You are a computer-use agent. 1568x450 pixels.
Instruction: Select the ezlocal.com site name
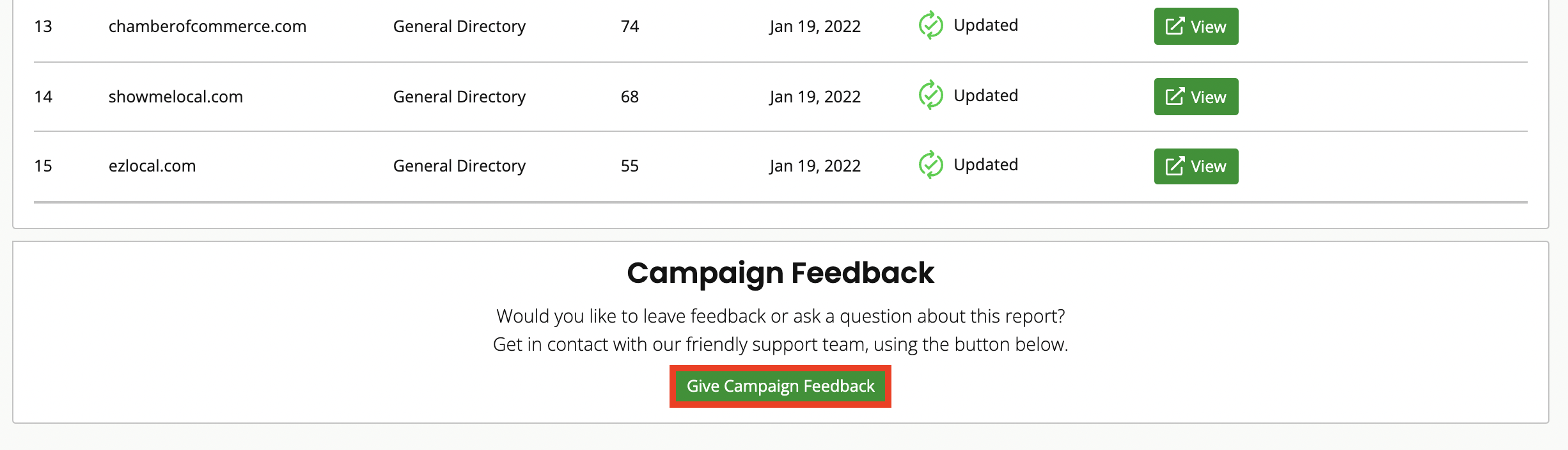click(152, 166)
